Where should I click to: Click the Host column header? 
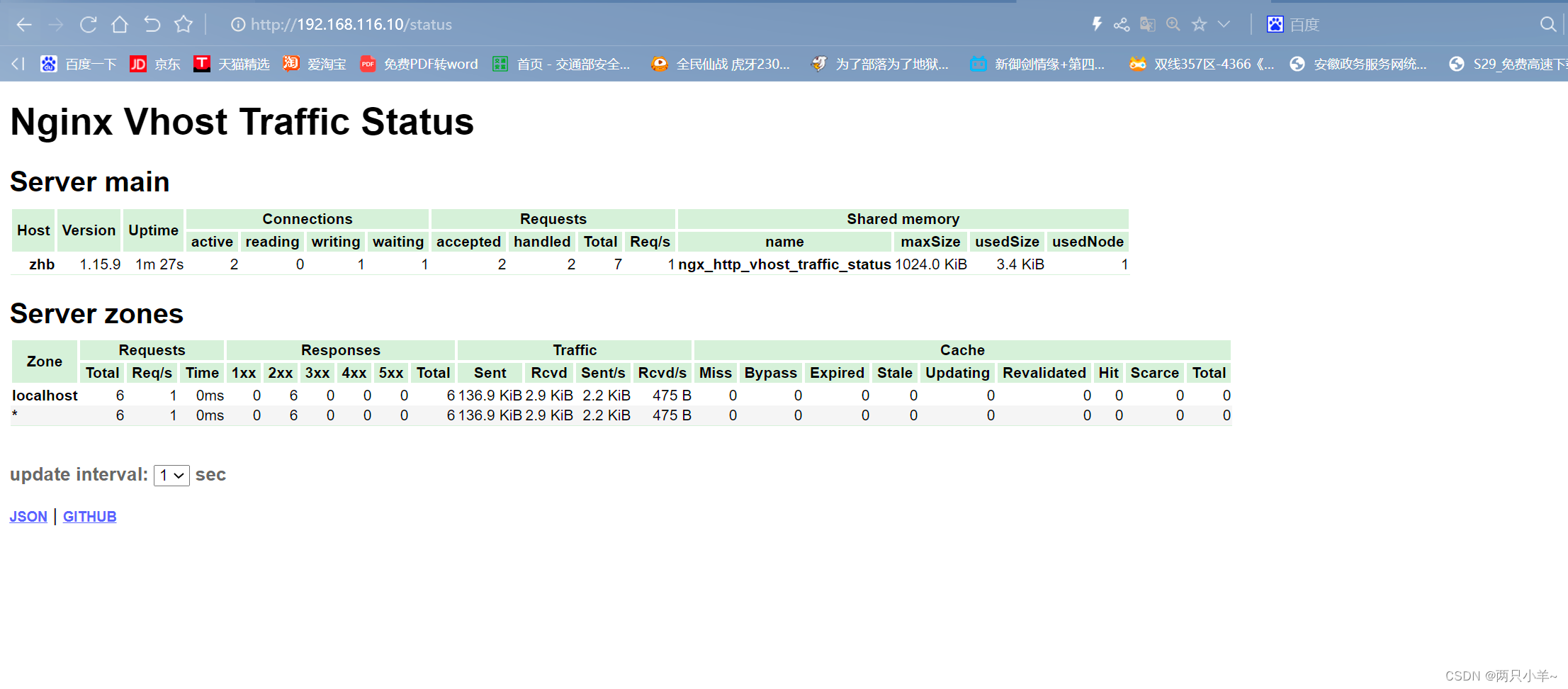tap(33, 230)
